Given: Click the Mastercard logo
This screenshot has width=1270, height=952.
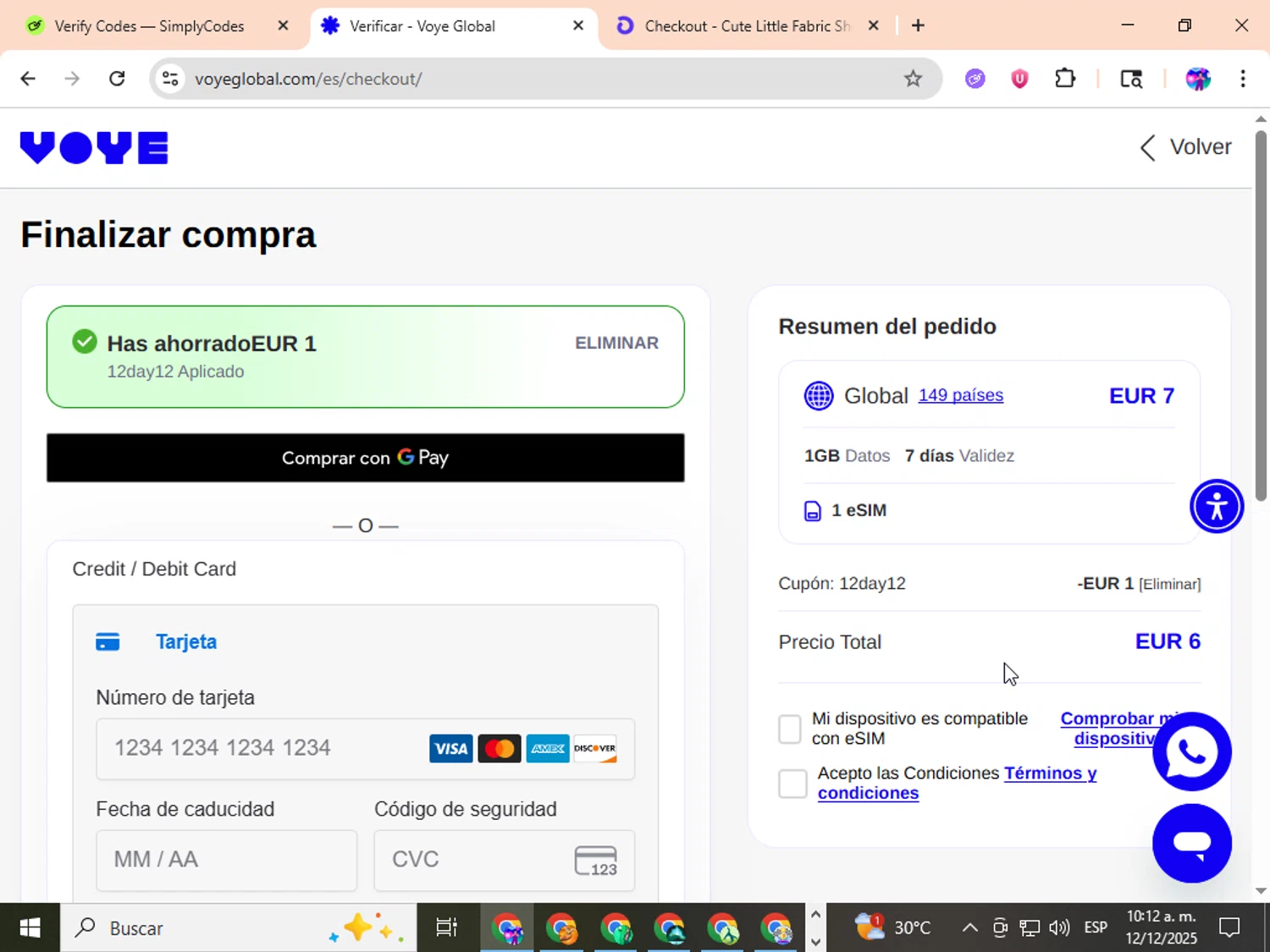Looking at the screenshot, I should coord(500,749).
